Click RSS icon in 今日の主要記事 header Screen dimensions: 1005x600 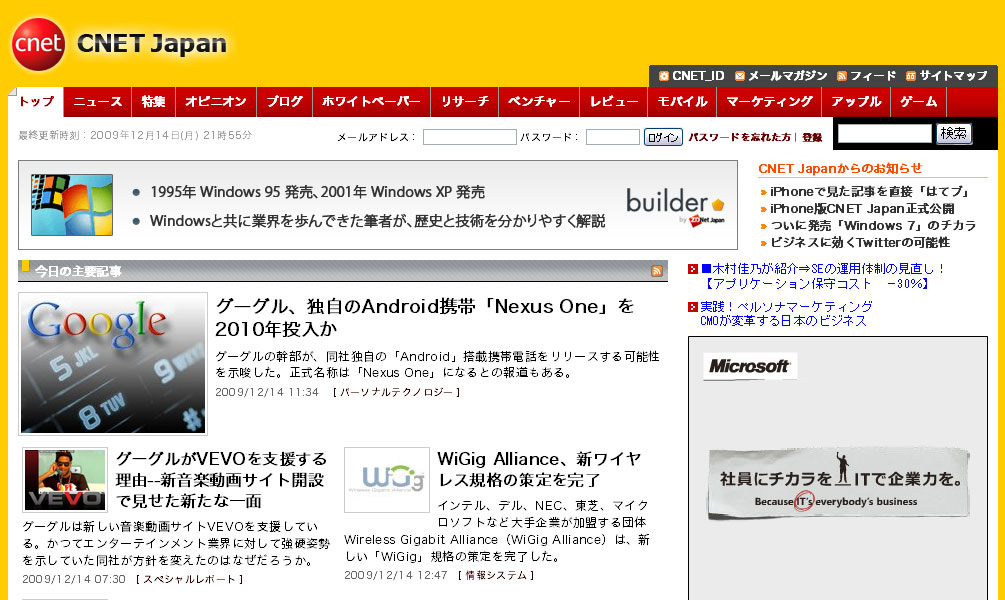pyautogui.click(x=657, y=271)
